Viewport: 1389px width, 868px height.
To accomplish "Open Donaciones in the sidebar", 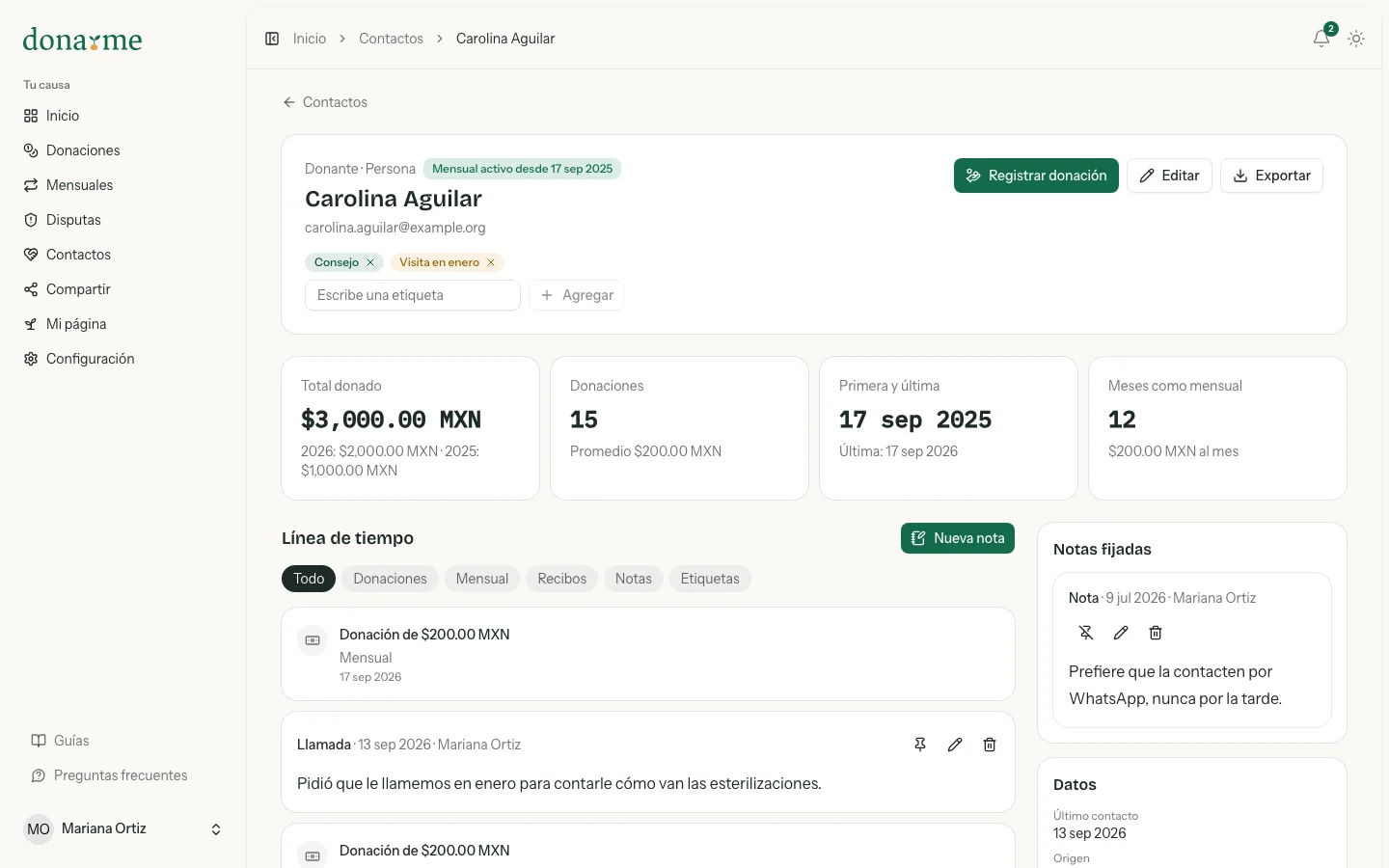I will coord(123,150).
